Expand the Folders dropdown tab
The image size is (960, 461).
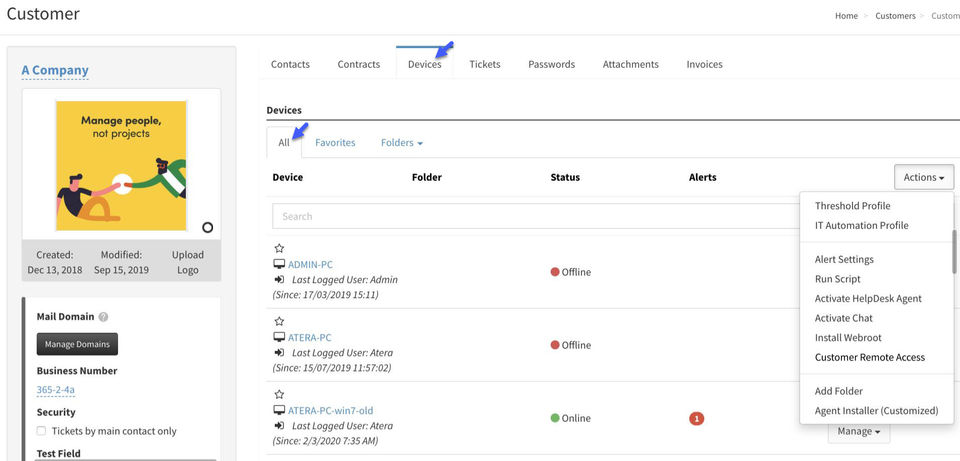(402, 143)
